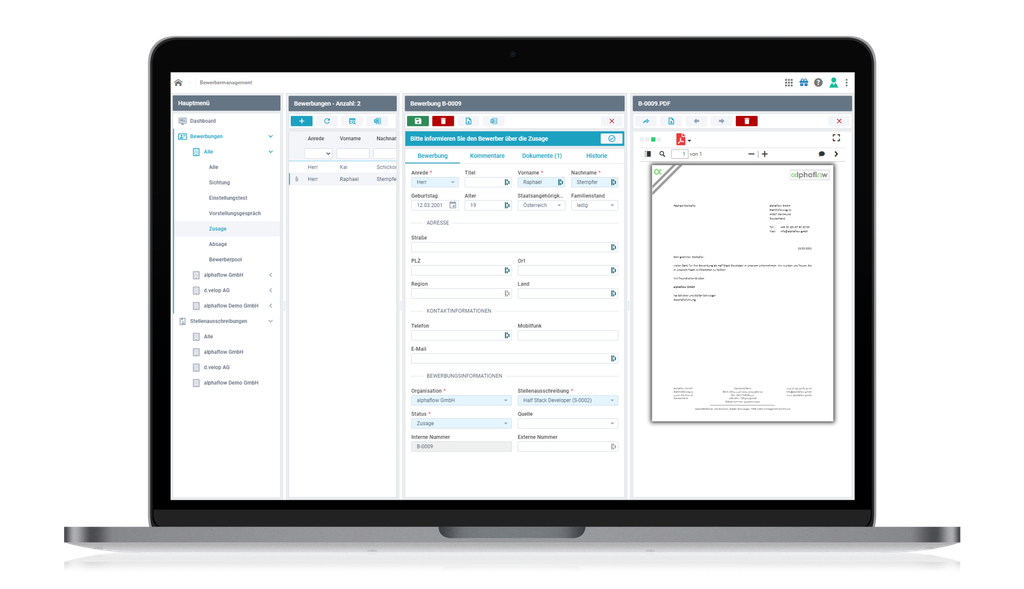
Task: Open the list search/filter icon in Bewerbungen toolbar
Action: coord(352,121)
